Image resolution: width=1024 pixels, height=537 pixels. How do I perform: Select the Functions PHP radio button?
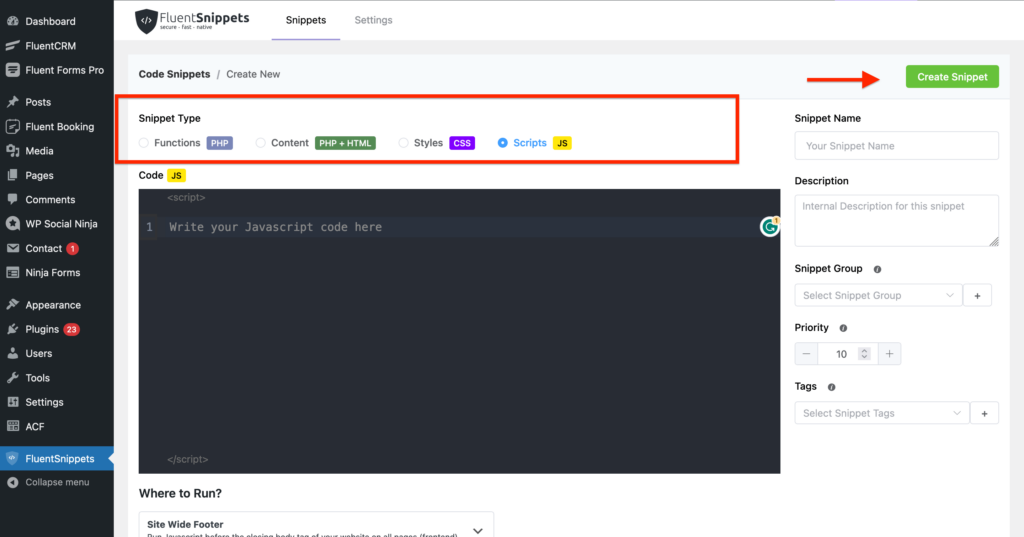(144, 142)
